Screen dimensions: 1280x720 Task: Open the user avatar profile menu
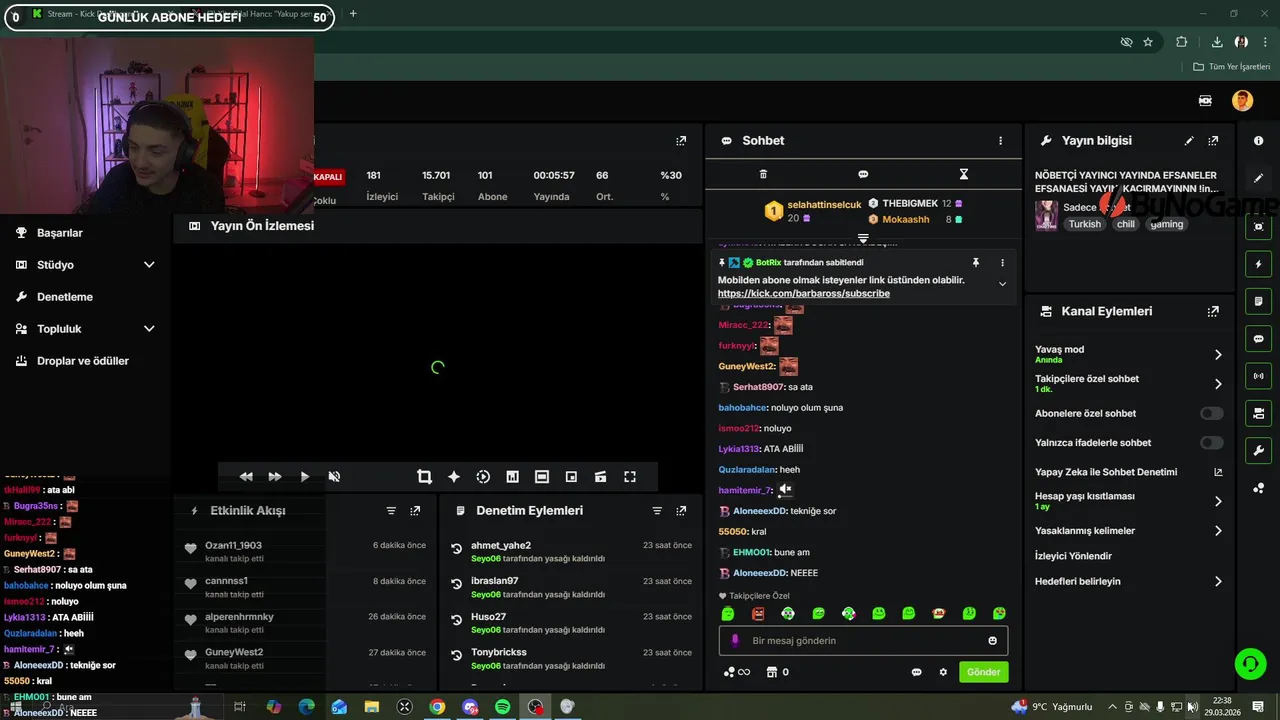(1242, 100)
